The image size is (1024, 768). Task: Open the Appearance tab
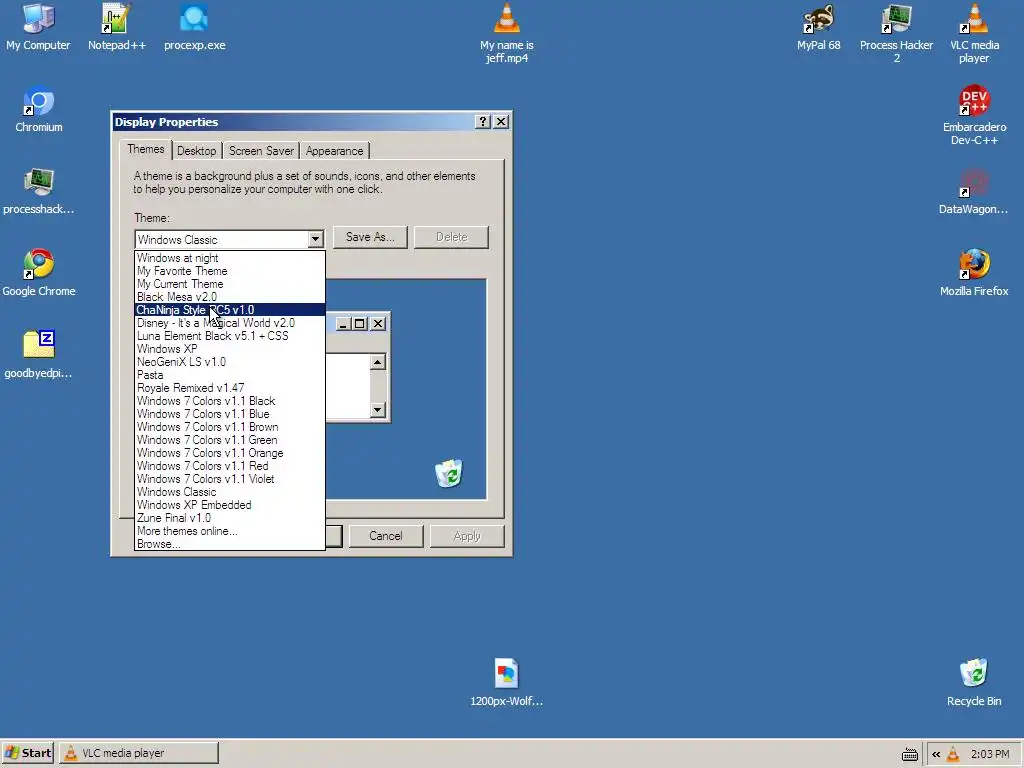[334, 151]
